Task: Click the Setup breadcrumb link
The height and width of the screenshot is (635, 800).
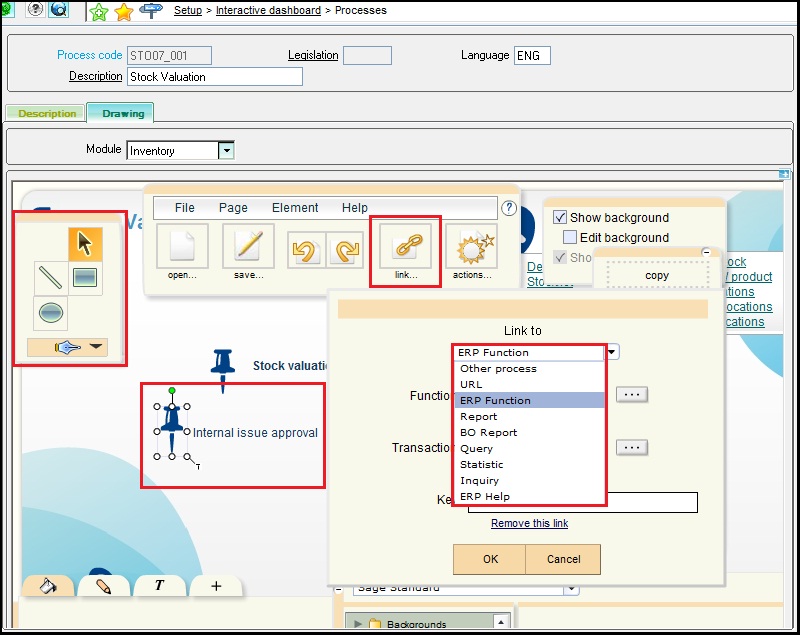Action: [188, 10]
